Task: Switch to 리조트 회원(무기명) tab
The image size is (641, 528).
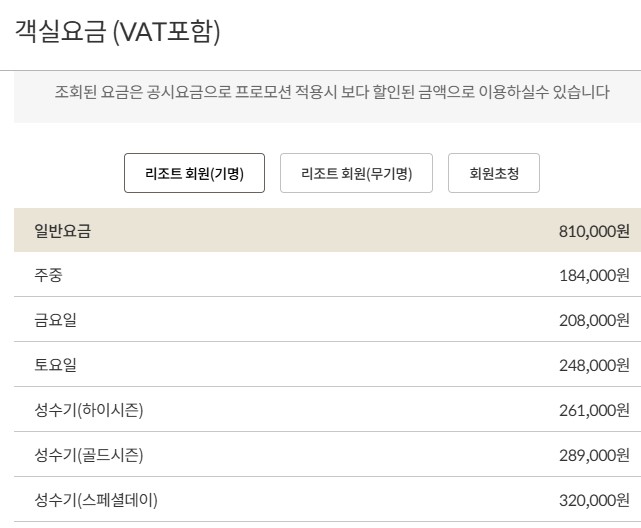Action: (x=356, y=173)
